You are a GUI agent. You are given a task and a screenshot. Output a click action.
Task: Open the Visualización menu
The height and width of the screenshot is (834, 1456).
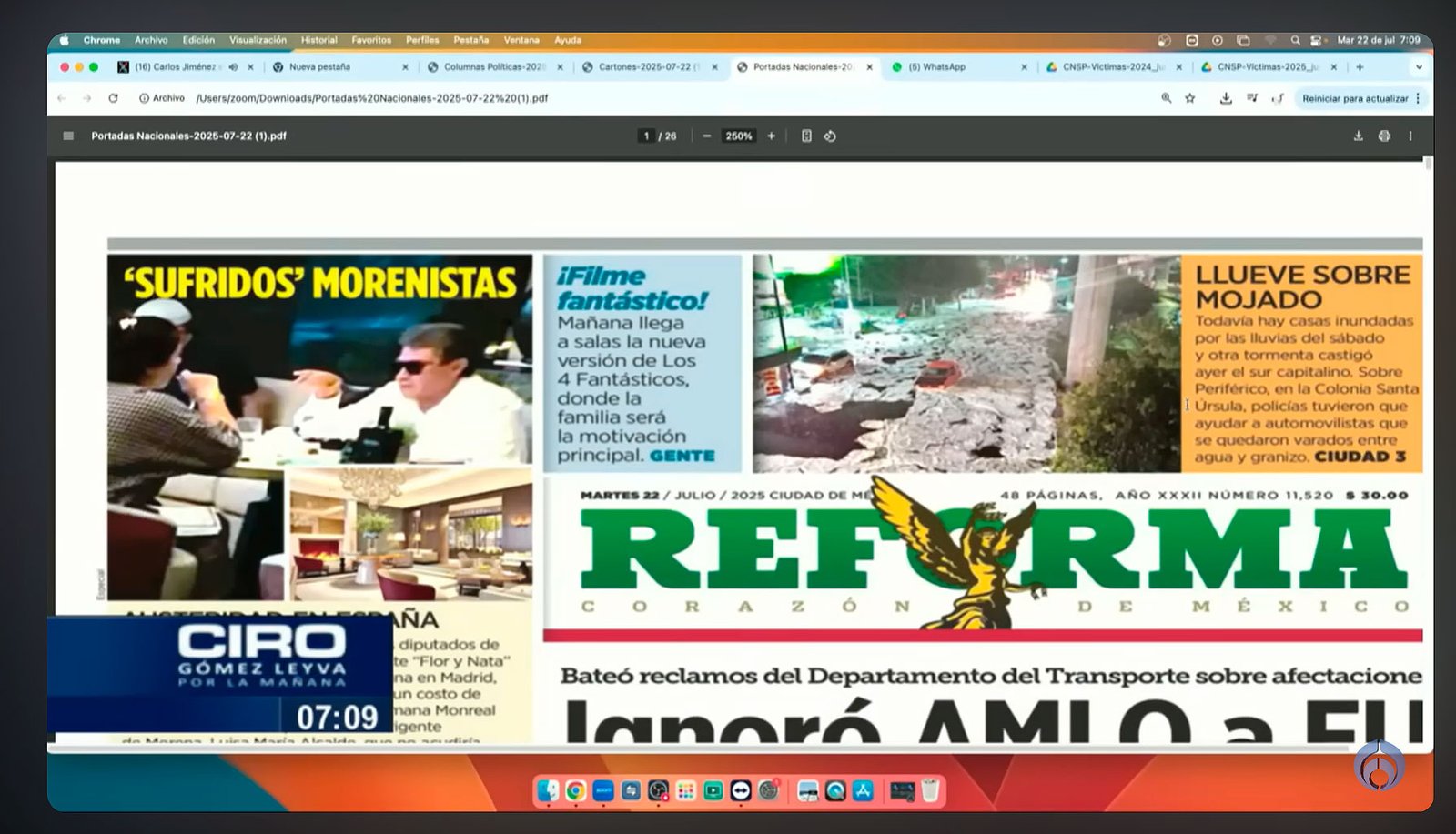tap(258, 40)
